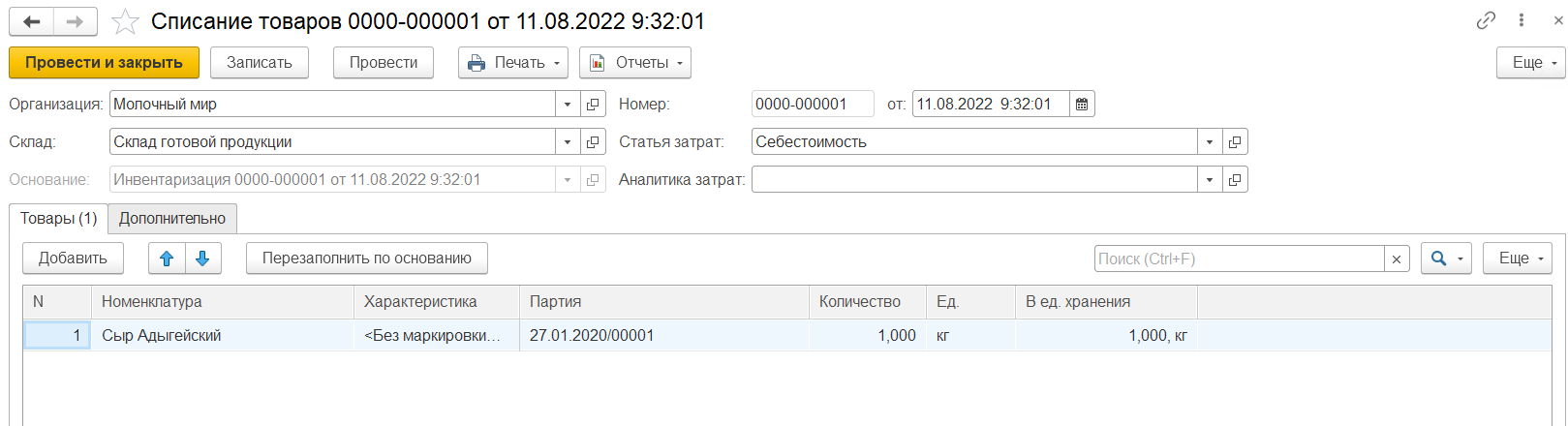Select the Сыр Адыгейский table row

click(x=161, y=336)
